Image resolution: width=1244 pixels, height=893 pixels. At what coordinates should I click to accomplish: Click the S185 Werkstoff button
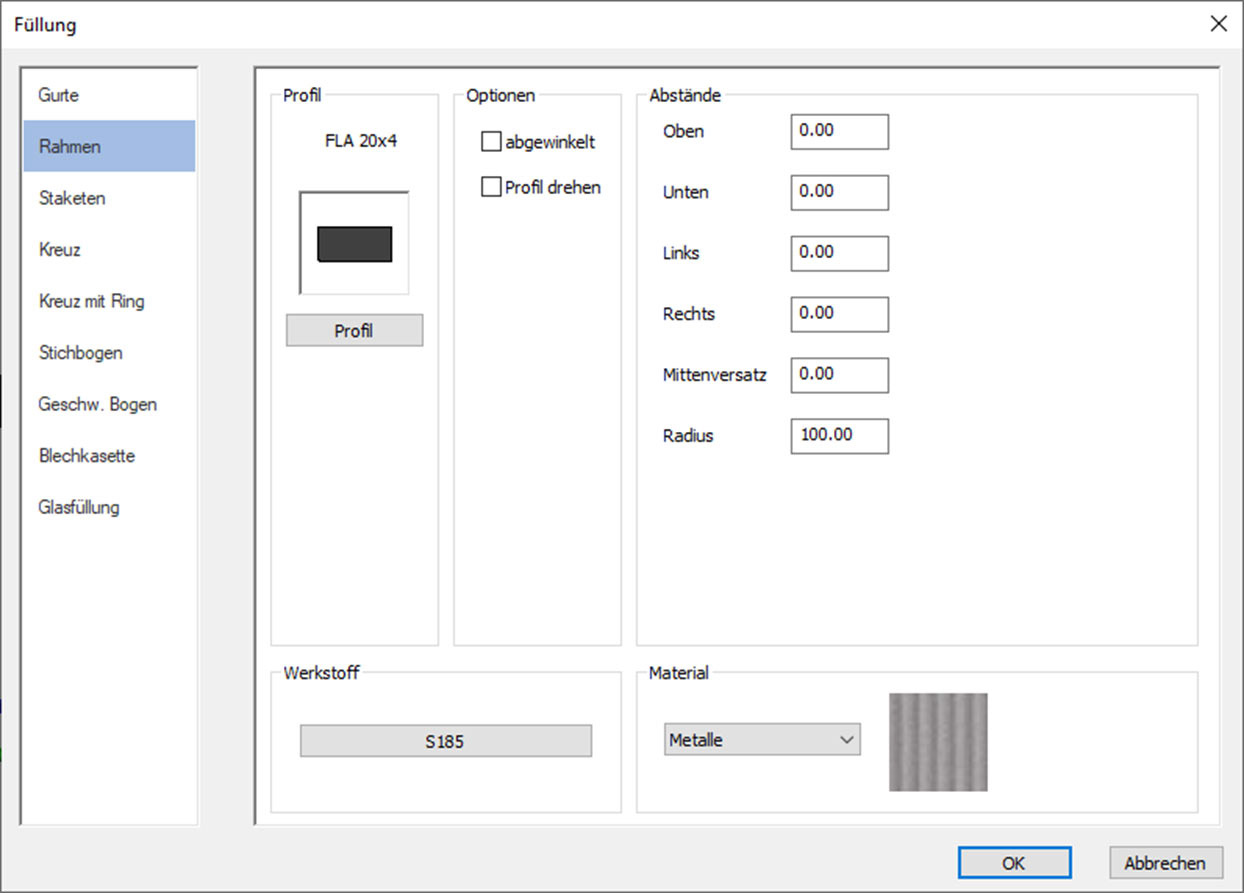(446, 741)
